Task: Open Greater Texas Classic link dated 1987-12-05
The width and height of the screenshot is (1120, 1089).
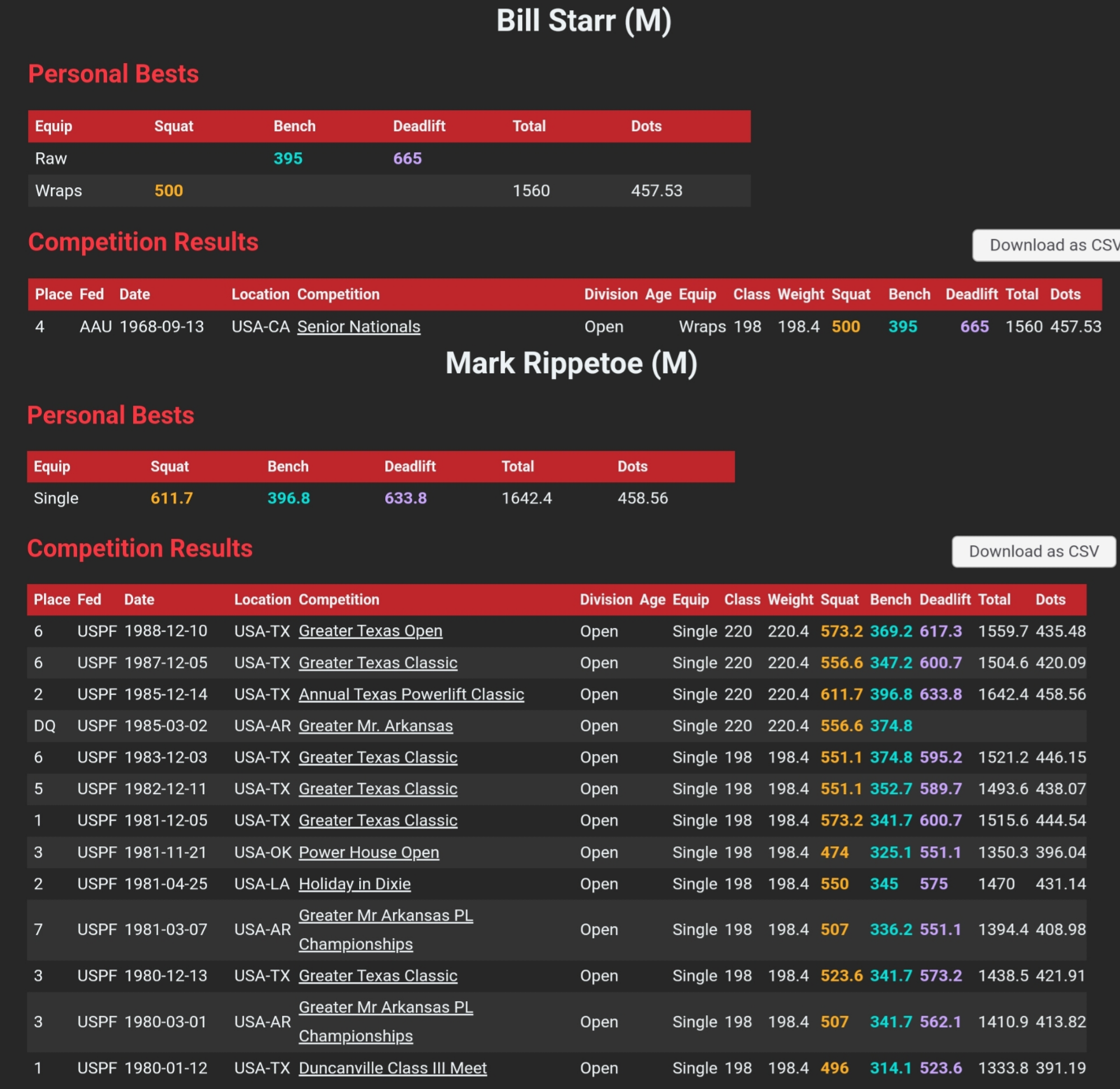Action: (x=378, y=663)
